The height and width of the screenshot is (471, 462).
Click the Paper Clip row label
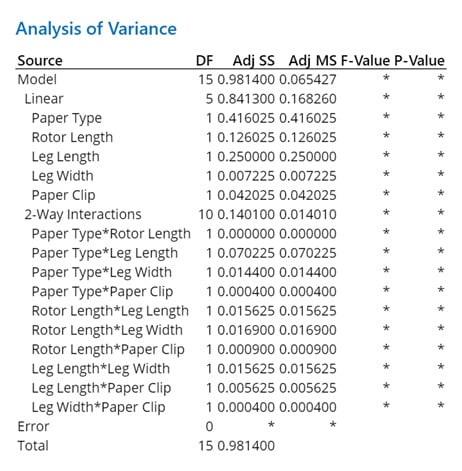click(x=63, y=195)
